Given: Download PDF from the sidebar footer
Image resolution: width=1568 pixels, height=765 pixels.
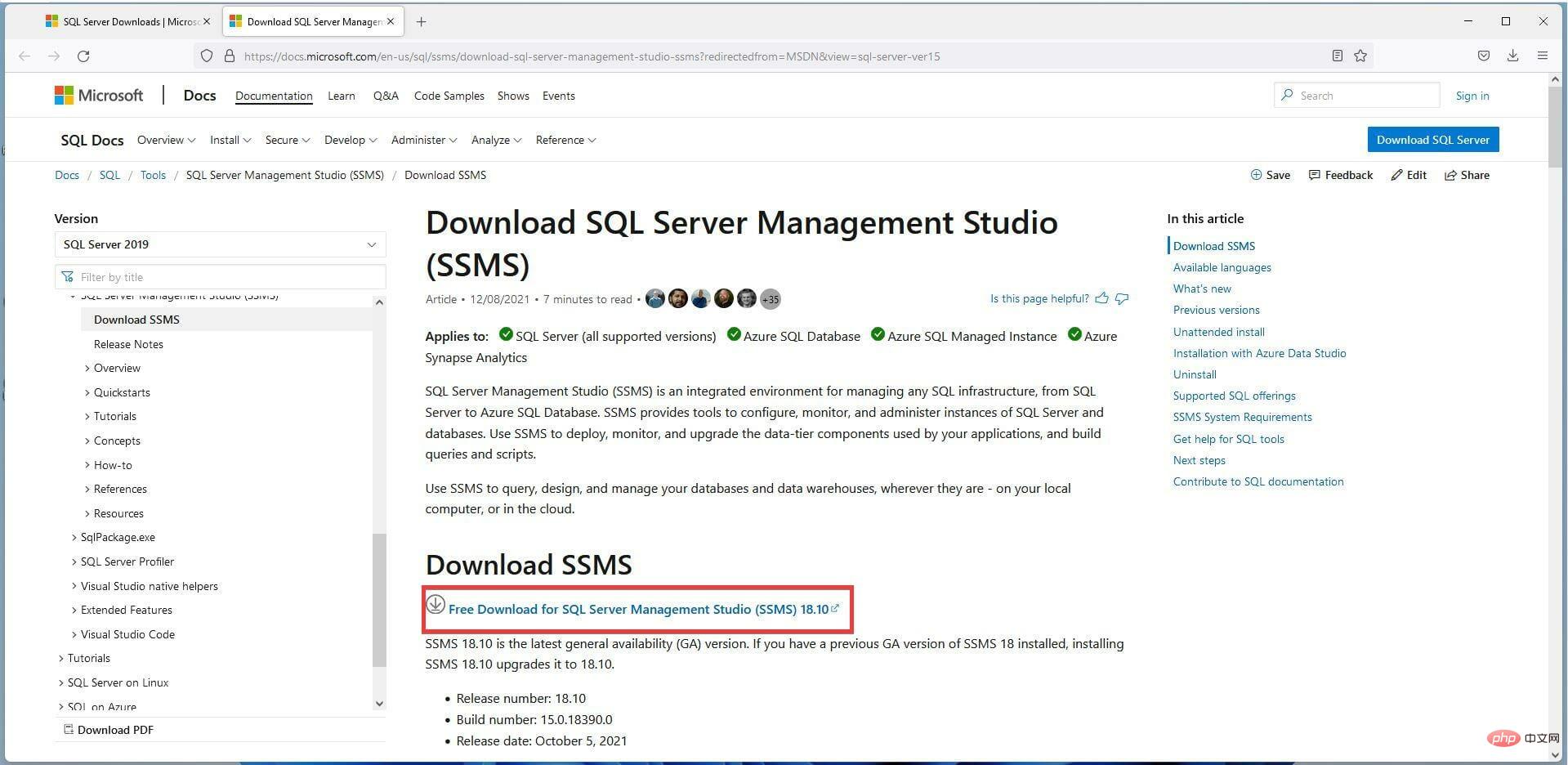Looking at the screenshot, I should coord(109,730).
